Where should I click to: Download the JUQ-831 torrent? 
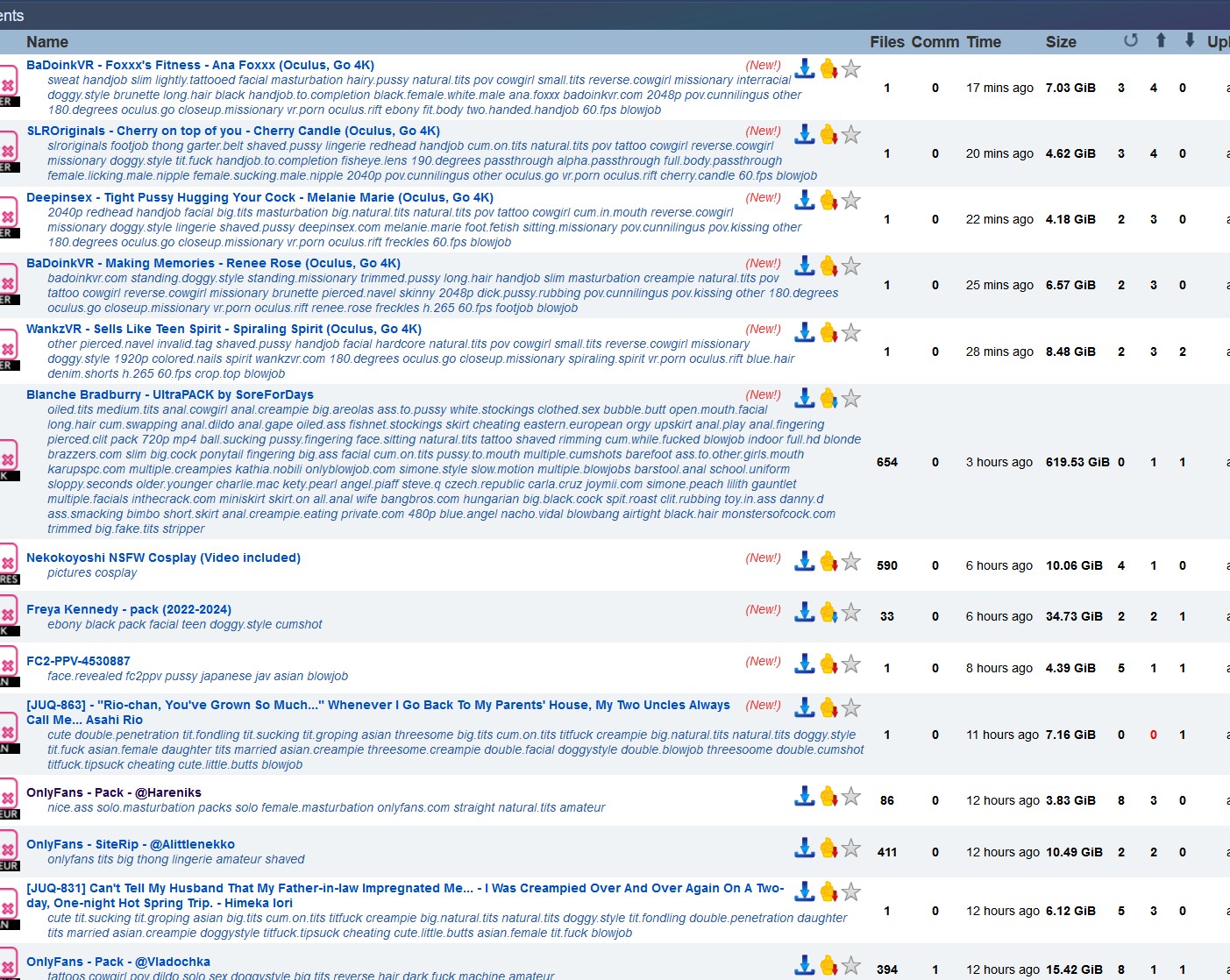coord(804,891)
